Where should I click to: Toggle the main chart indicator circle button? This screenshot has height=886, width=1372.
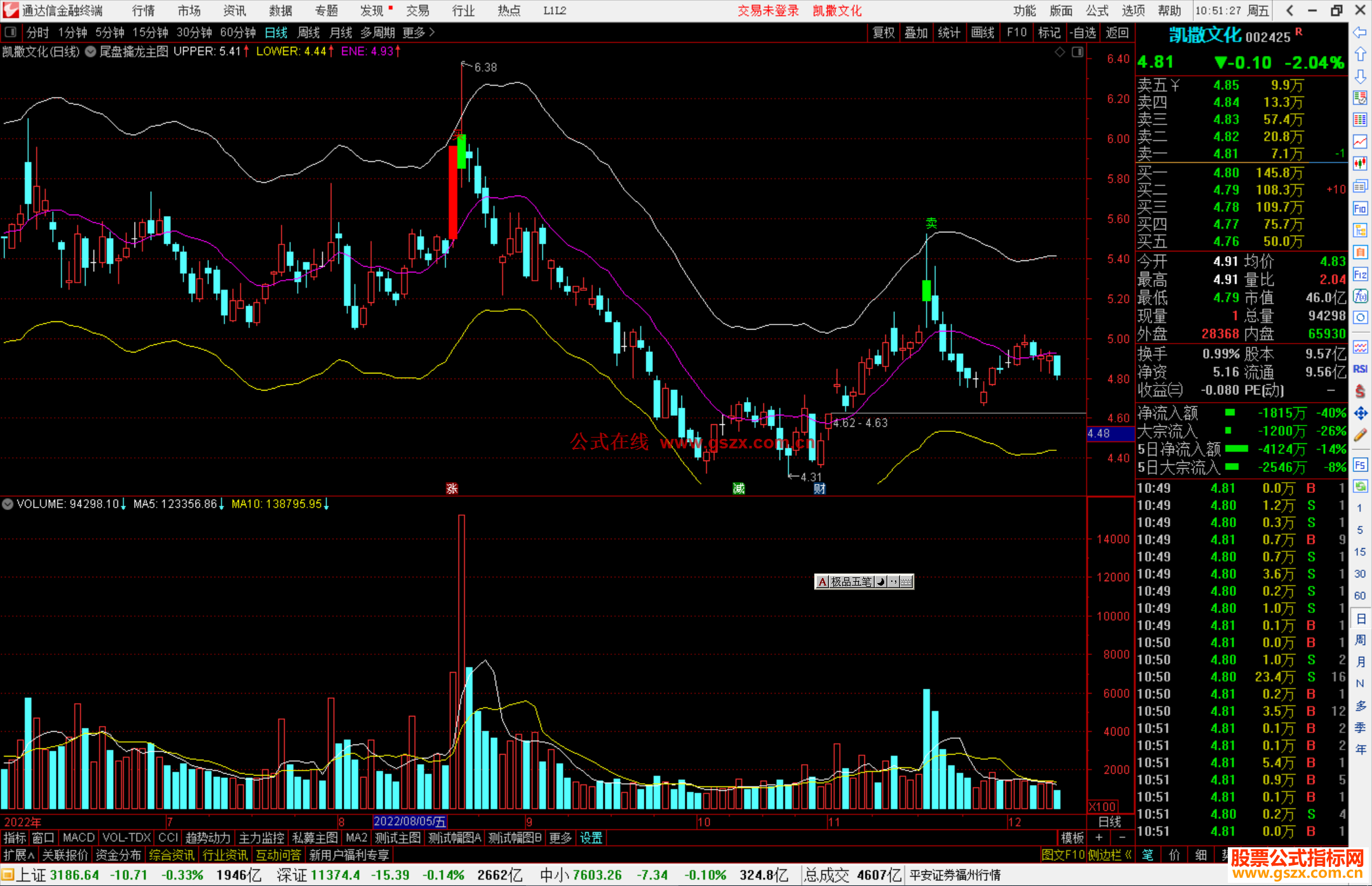click(91, 52)
